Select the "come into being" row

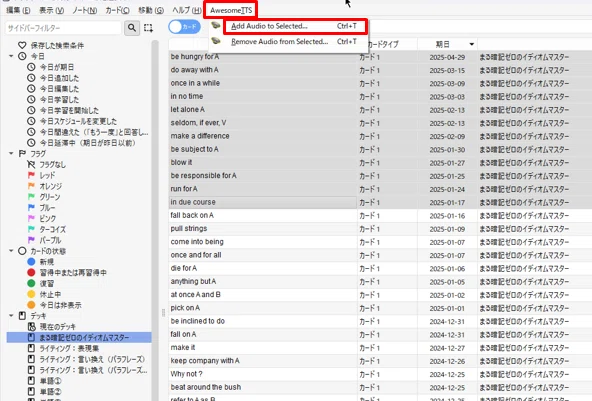coord(380,242)
